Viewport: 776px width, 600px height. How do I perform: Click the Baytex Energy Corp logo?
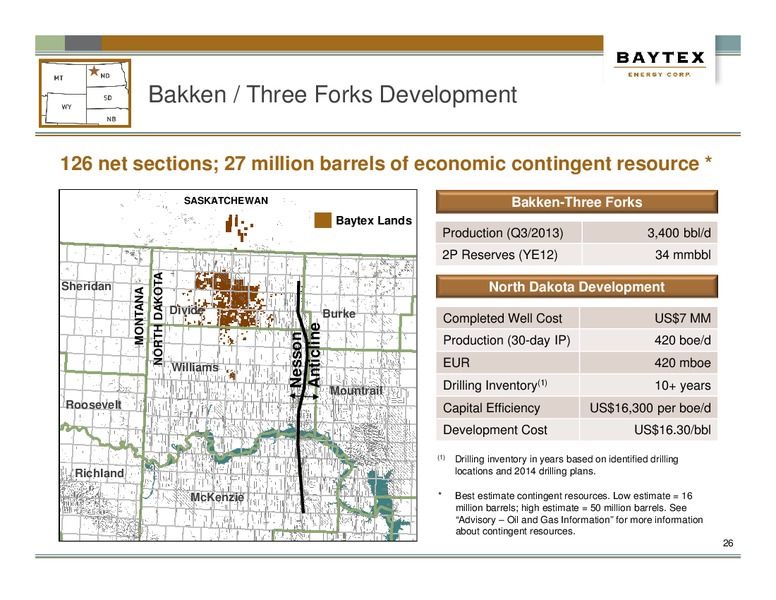coord(660,64)
